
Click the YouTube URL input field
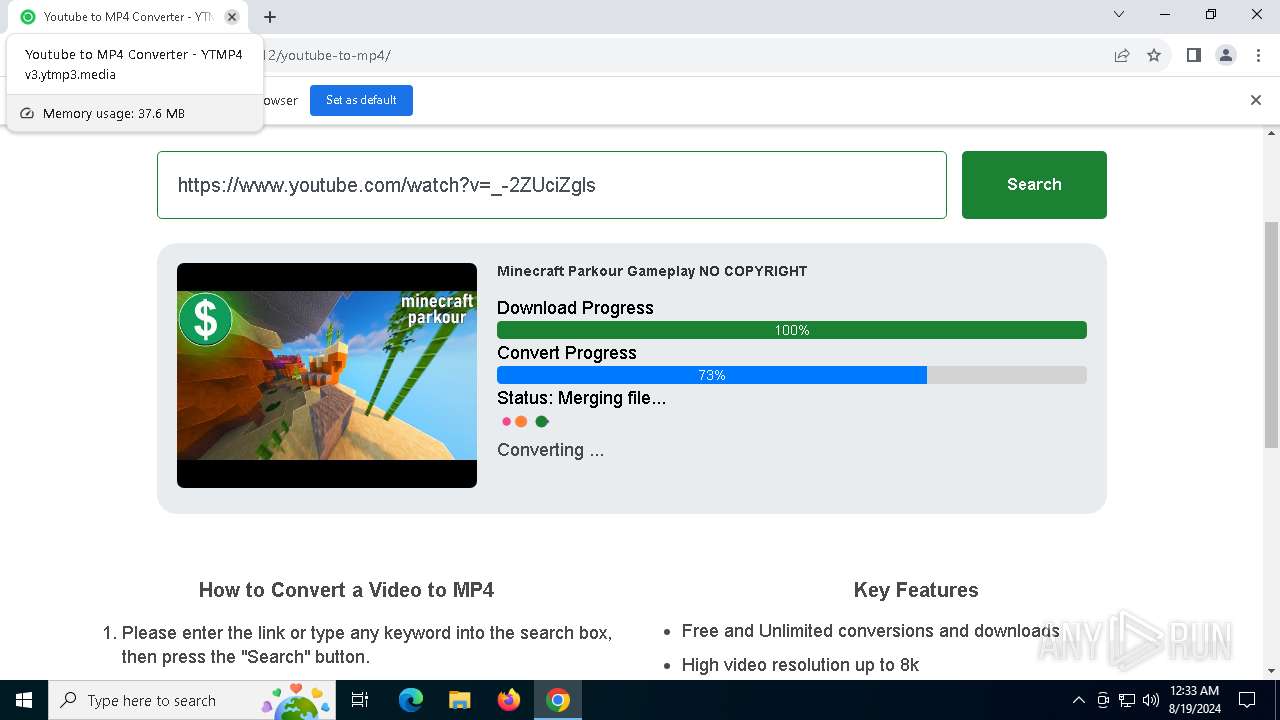pyautogui.click(x=552, y=185)
